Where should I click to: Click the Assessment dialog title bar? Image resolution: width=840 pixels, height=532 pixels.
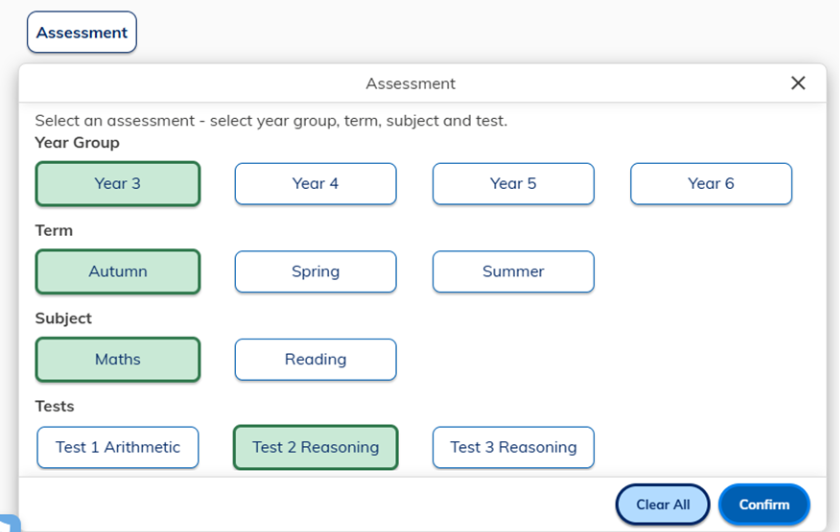pyautogui.click(x=410, y=84)
